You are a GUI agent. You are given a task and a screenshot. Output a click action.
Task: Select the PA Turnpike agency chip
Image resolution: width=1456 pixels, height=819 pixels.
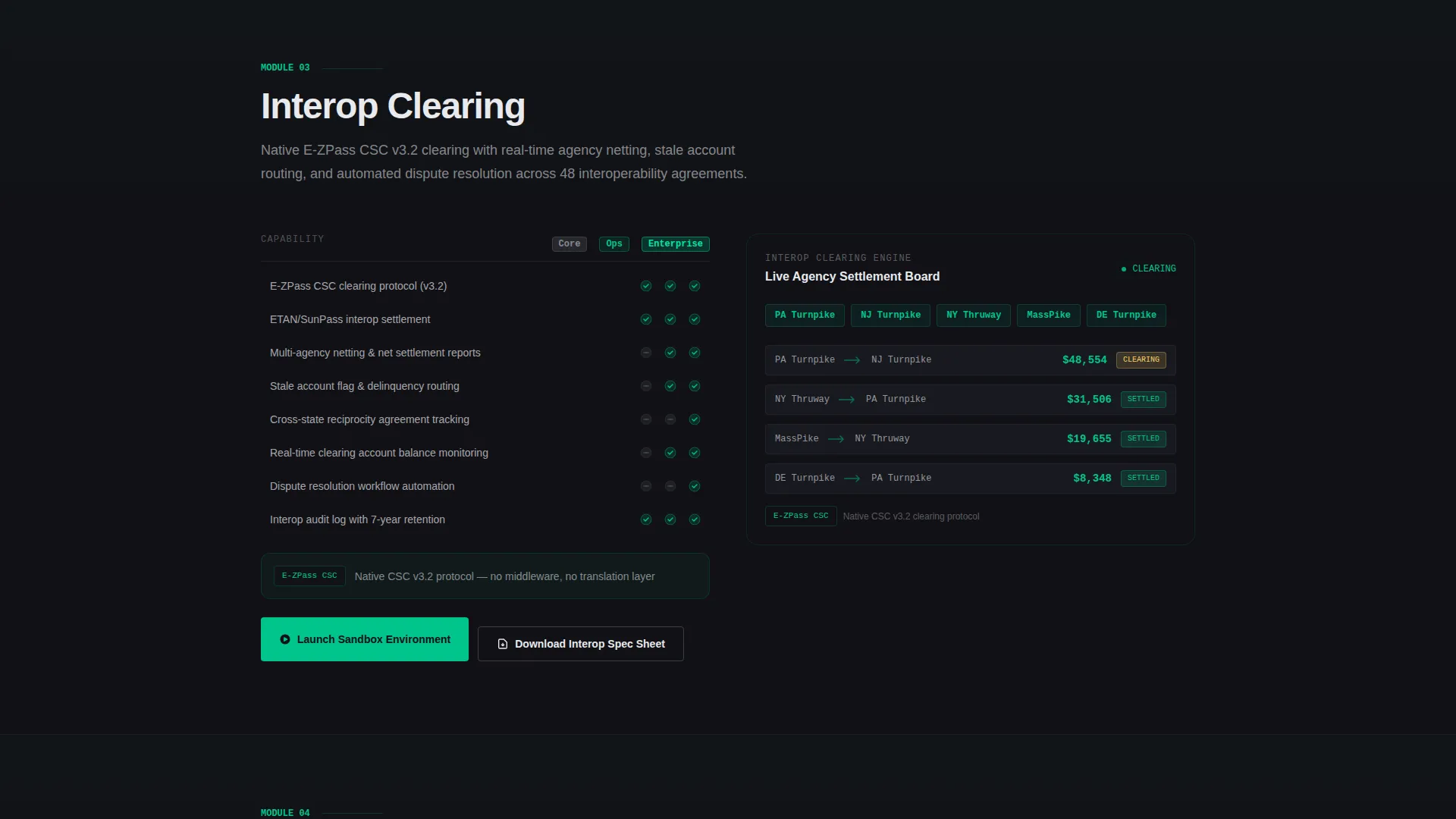click(x=805, y=315)
